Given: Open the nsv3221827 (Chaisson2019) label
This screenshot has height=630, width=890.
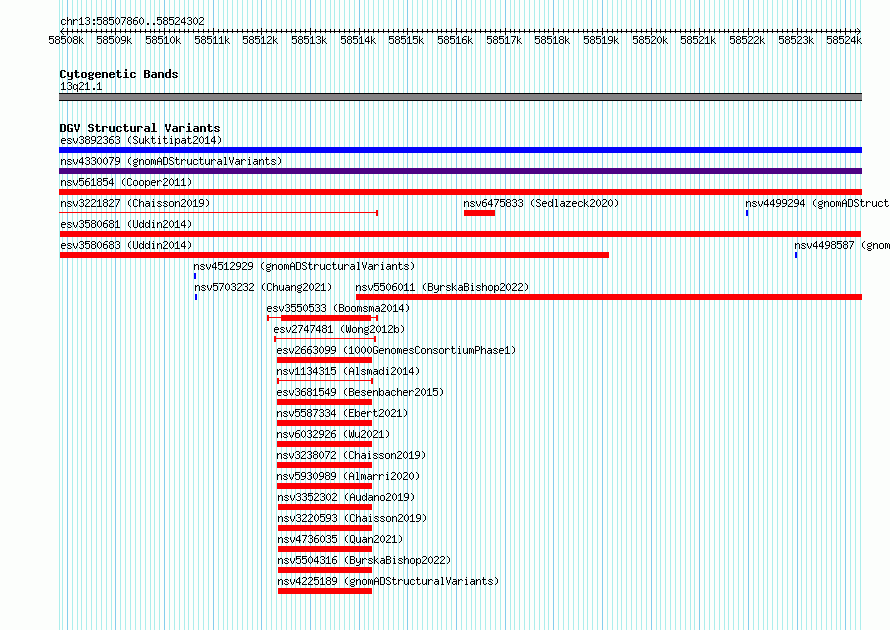Looking at the screenshot, I should 135,203.
